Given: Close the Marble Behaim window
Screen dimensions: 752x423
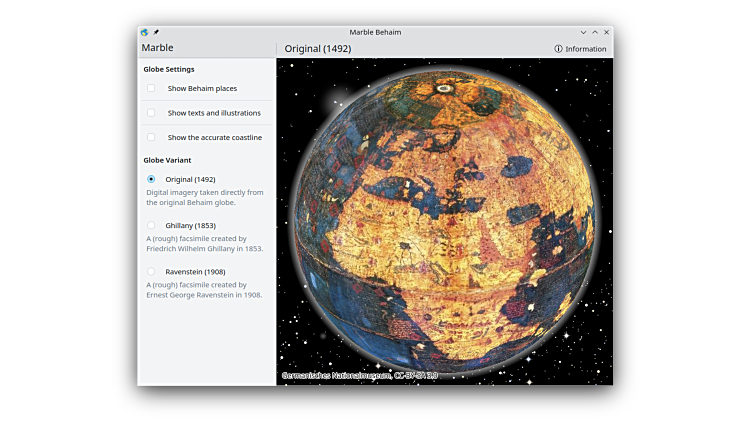Looking at the screenshot, I should (x=606, y=32).
